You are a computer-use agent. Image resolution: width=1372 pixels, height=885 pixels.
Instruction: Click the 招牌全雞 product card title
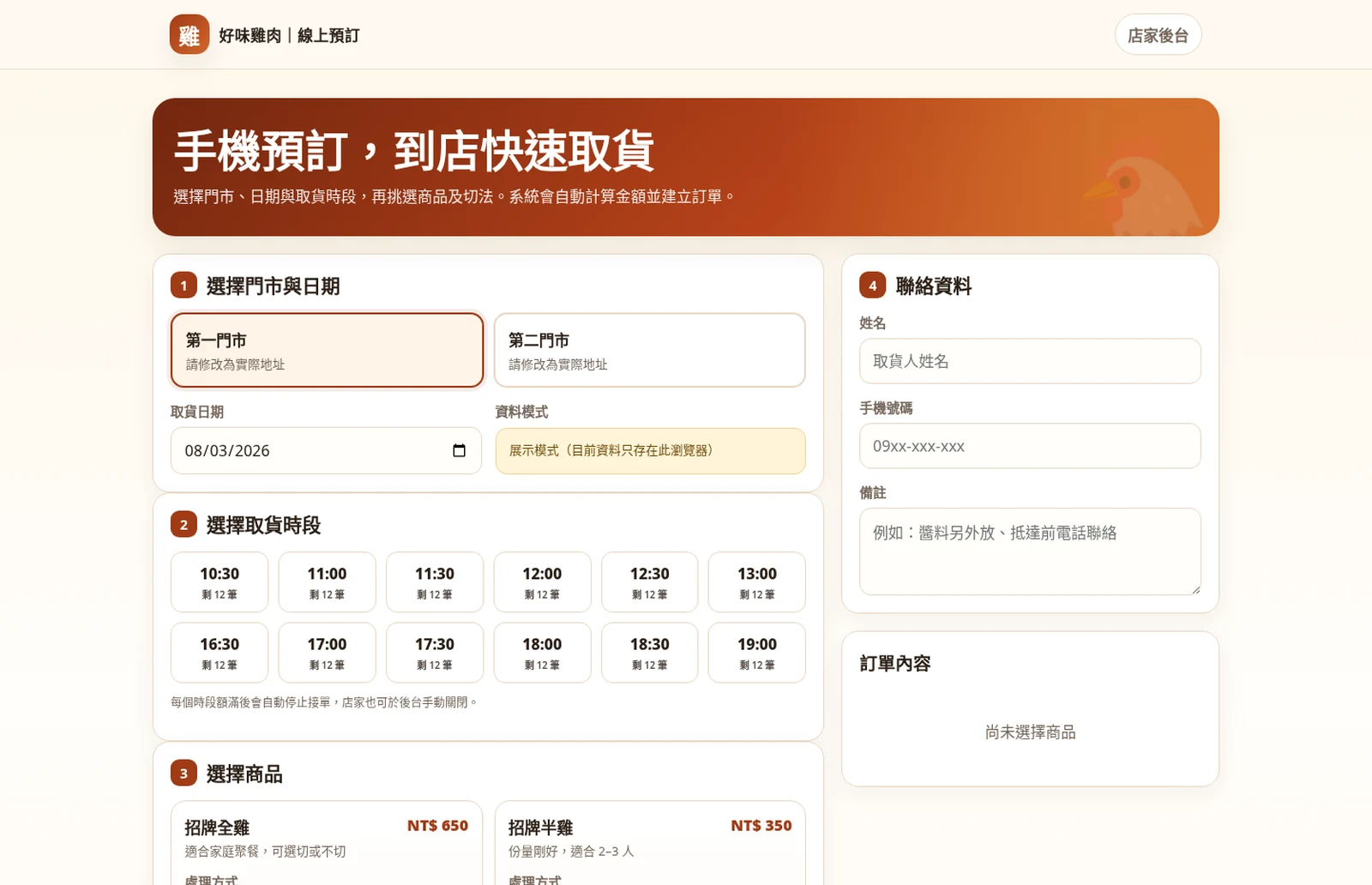point(217,828)
